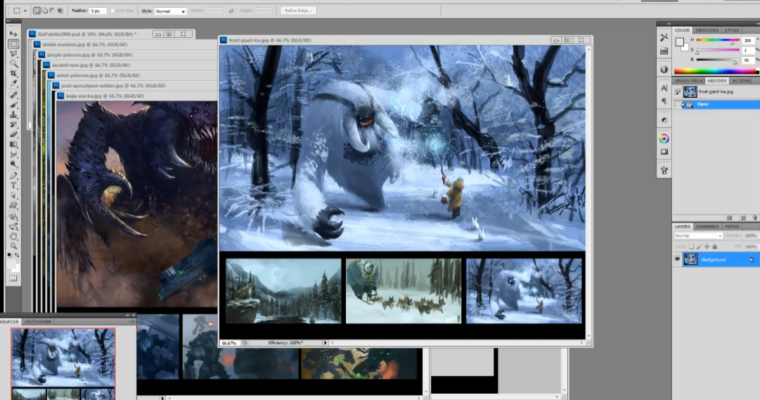Select the Clone Stamp tool
Viewport: 760px width, 400px height.
coord(14,115)
